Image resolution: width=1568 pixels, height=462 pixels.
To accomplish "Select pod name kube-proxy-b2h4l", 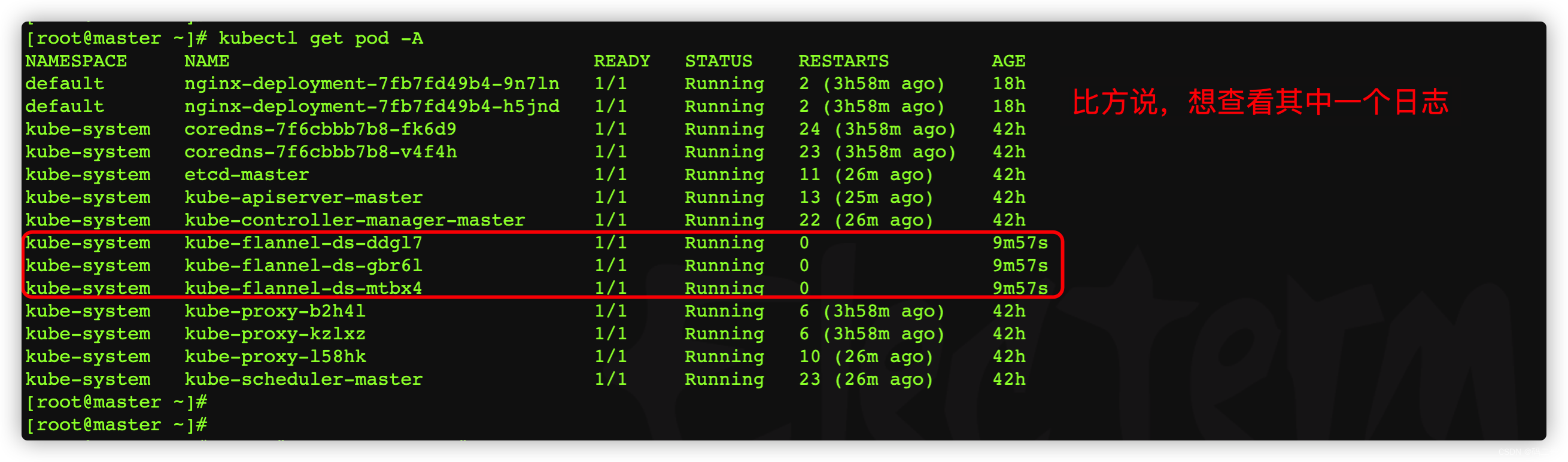I will (x=275, y=311).
